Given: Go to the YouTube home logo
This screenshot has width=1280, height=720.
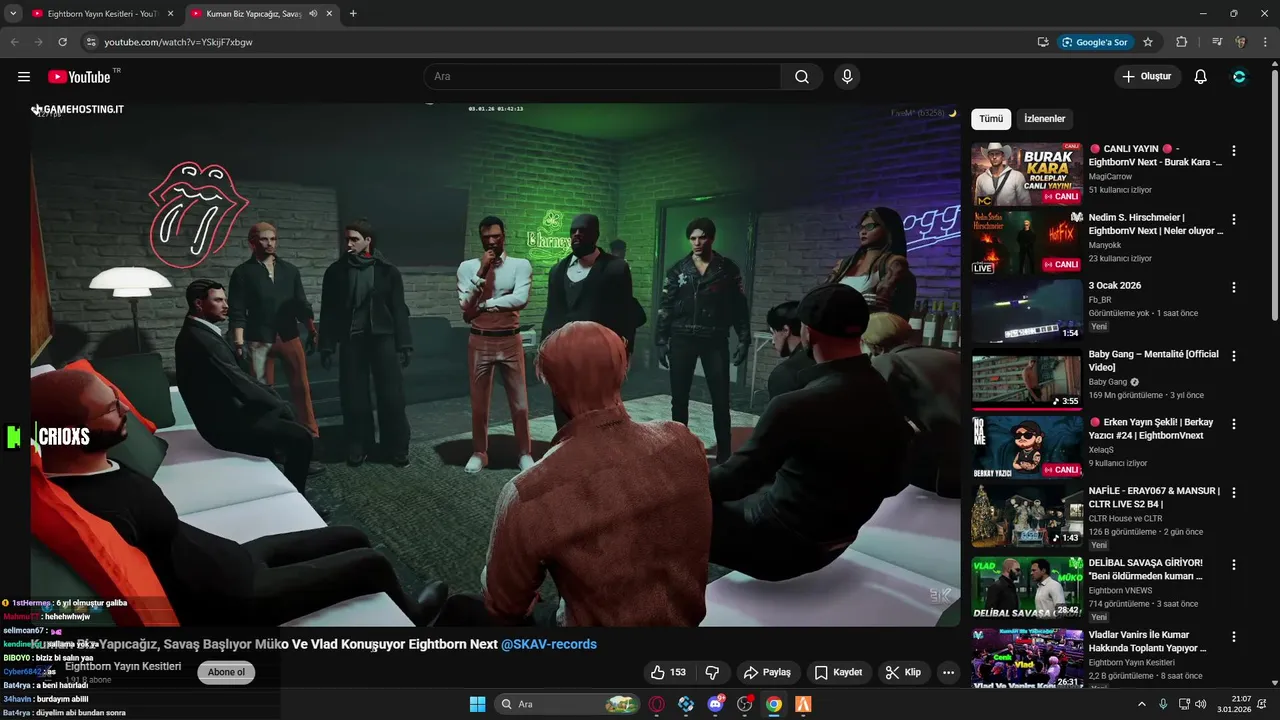Looking at the screenshot, I should point(79,77).
